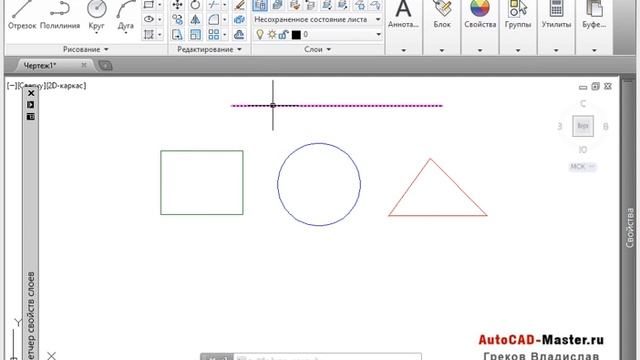Open the Свойства side palette
This screenshot has height=360, width=640.
tap(630, 228)
